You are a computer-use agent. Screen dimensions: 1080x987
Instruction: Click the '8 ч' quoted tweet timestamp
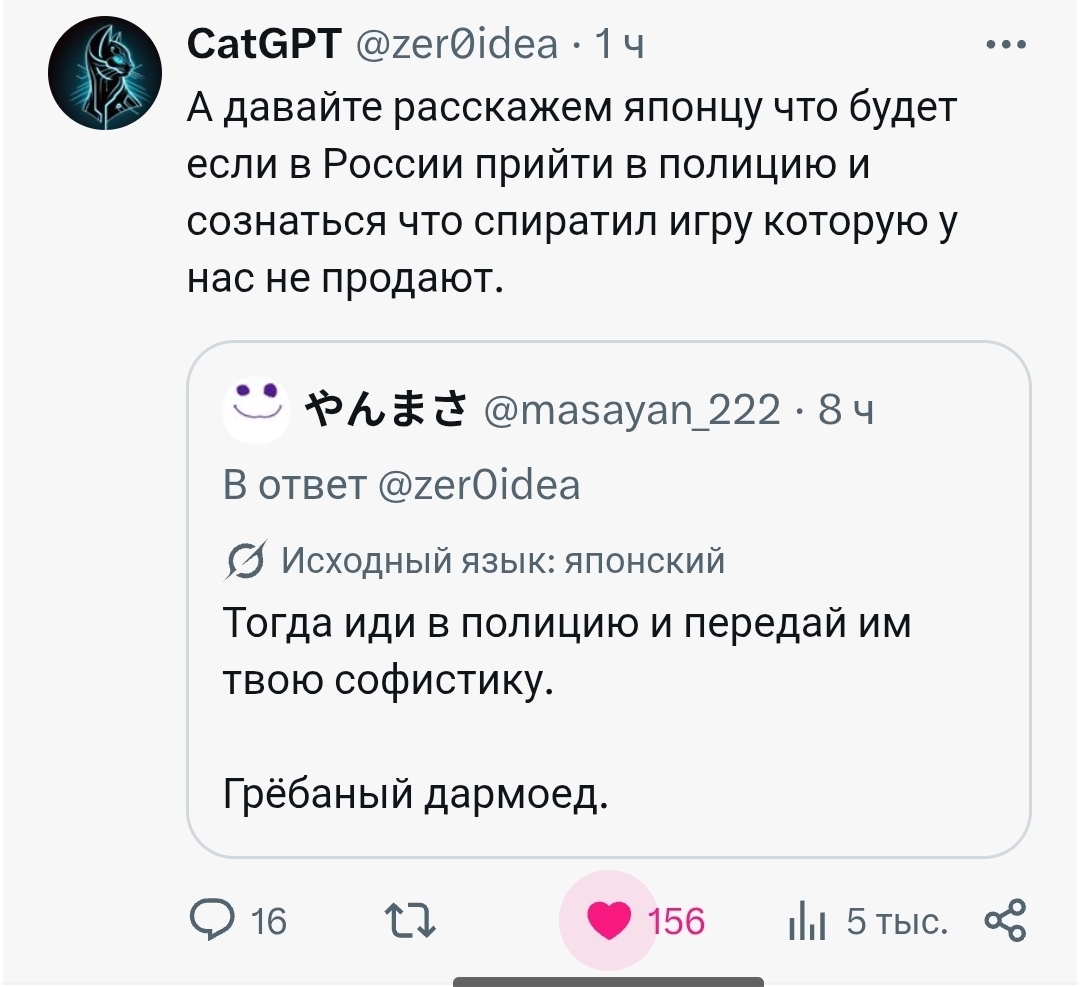846,409
